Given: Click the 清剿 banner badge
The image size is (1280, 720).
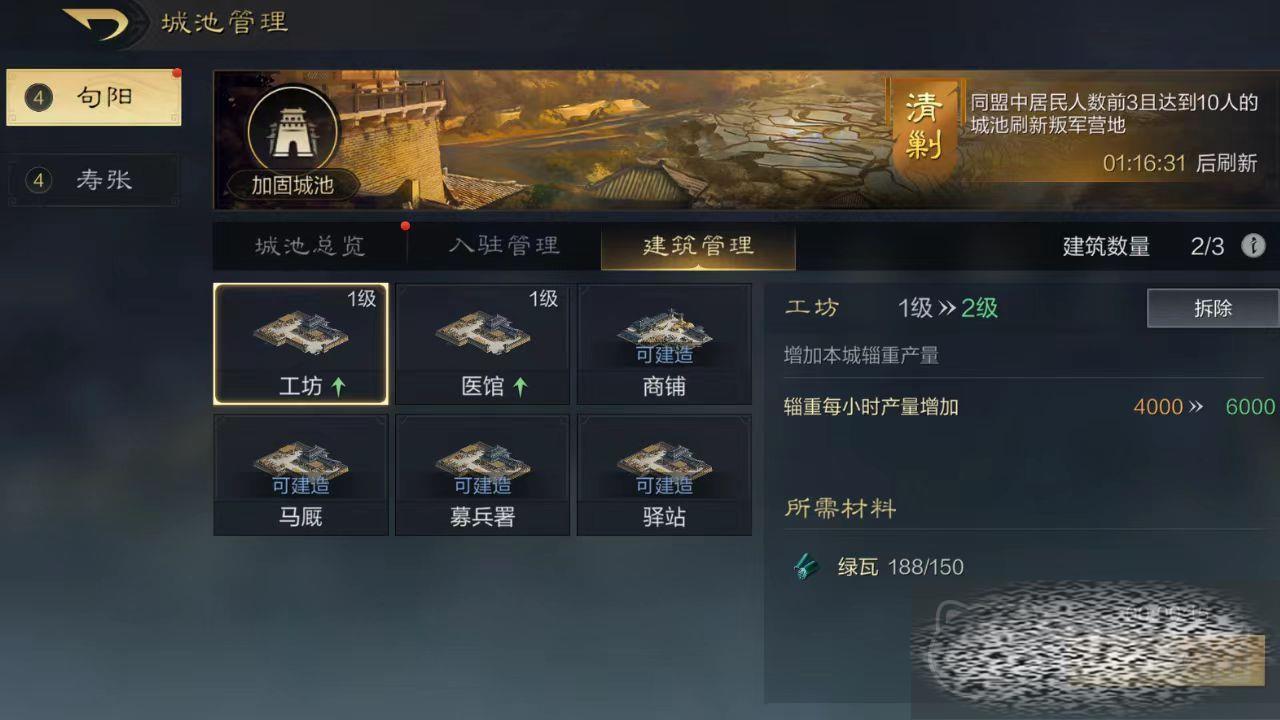Looking at the screenshot, I should coord(925,128).
